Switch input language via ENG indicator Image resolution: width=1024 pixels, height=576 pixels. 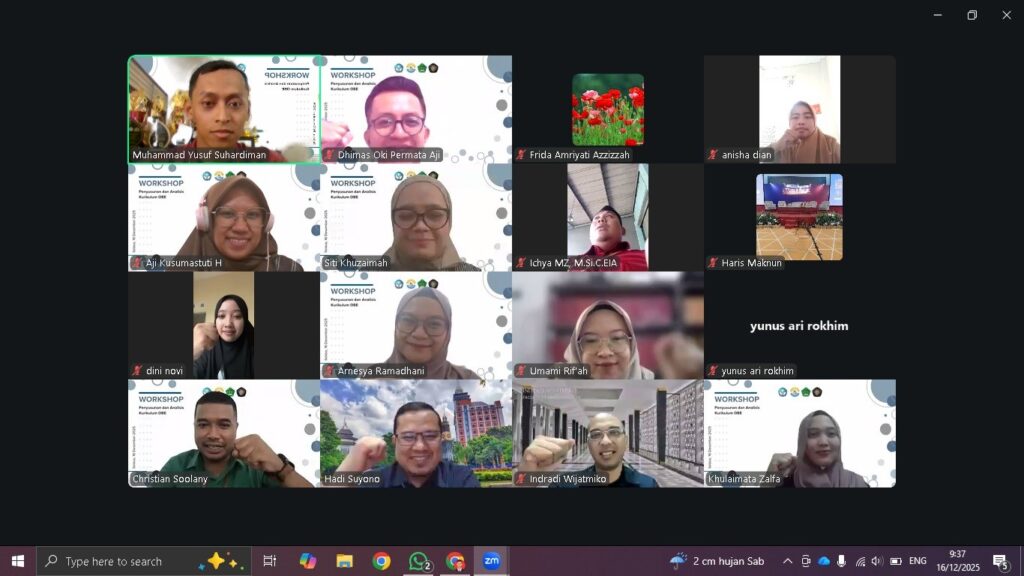click(x=918, y=561)
